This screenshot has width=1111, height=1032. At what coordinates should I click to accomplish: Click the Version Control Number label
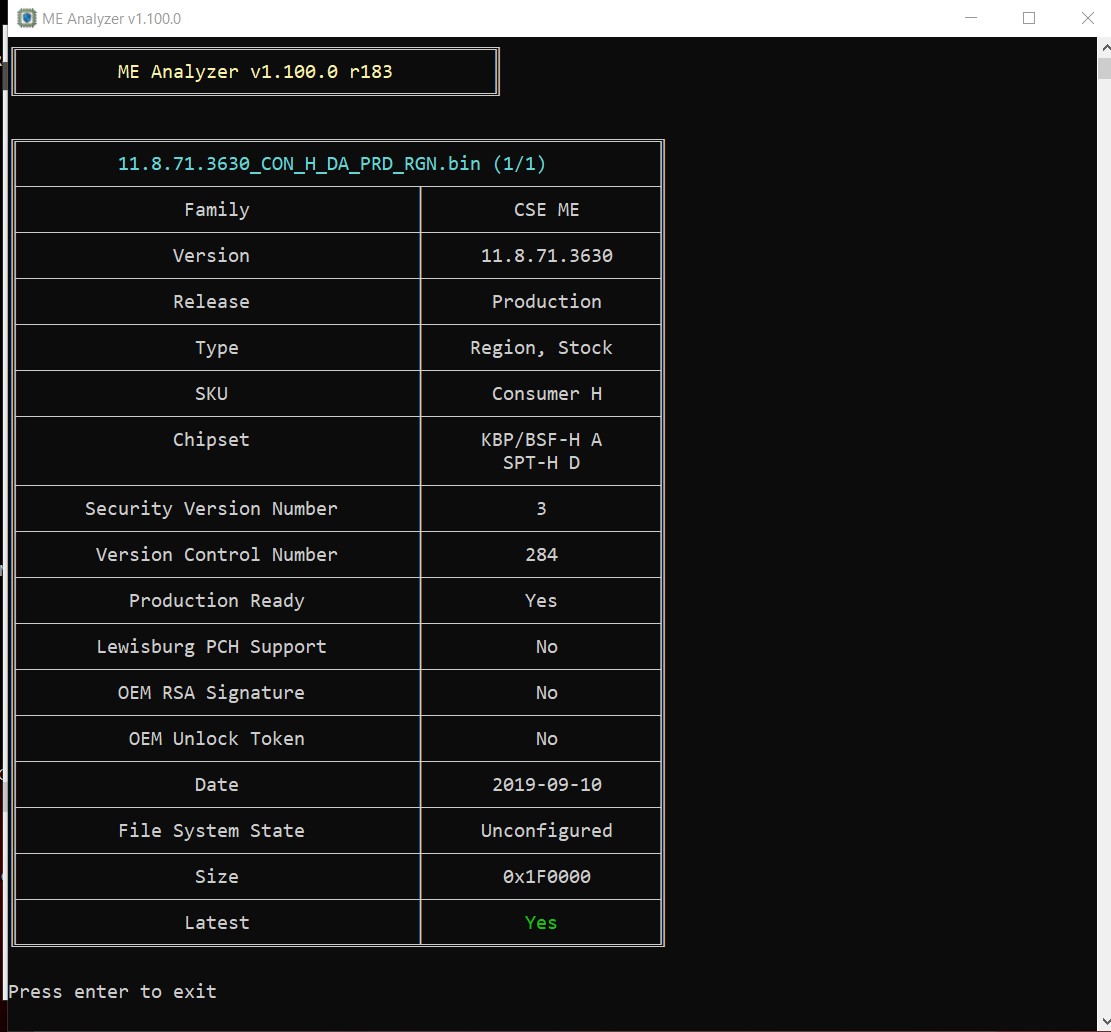(x=217, y=555)
